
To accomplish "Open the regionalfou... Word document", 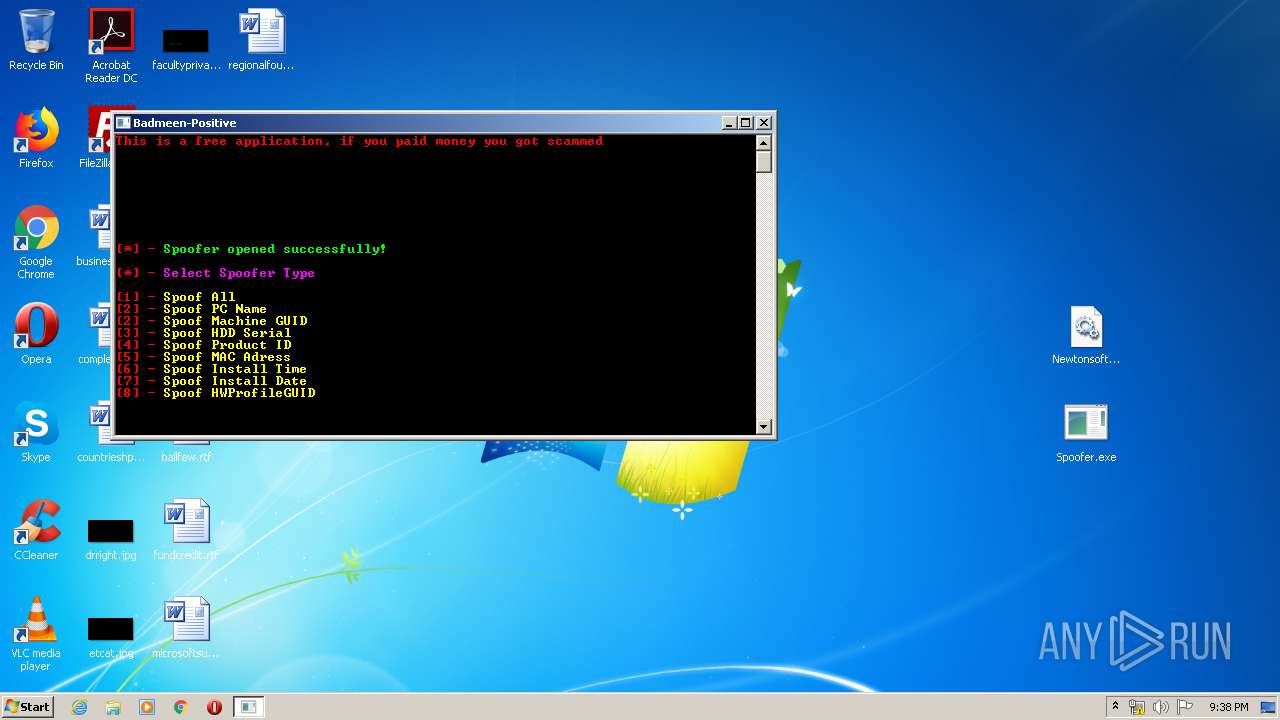I will coord(262,40).
